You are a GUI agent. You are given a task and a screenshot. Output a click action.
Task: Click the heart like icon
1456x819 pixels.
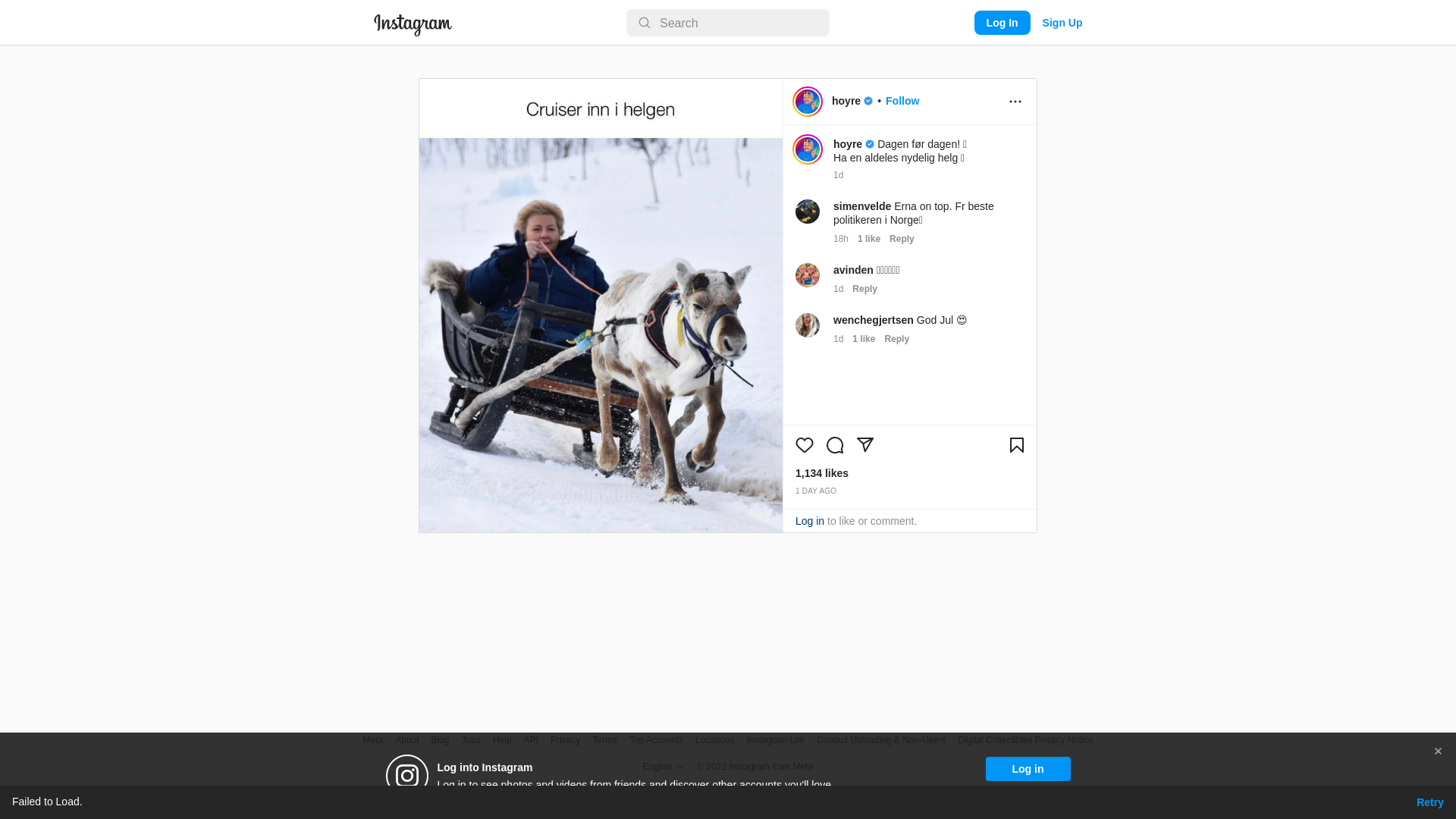[x=805, y=445]
